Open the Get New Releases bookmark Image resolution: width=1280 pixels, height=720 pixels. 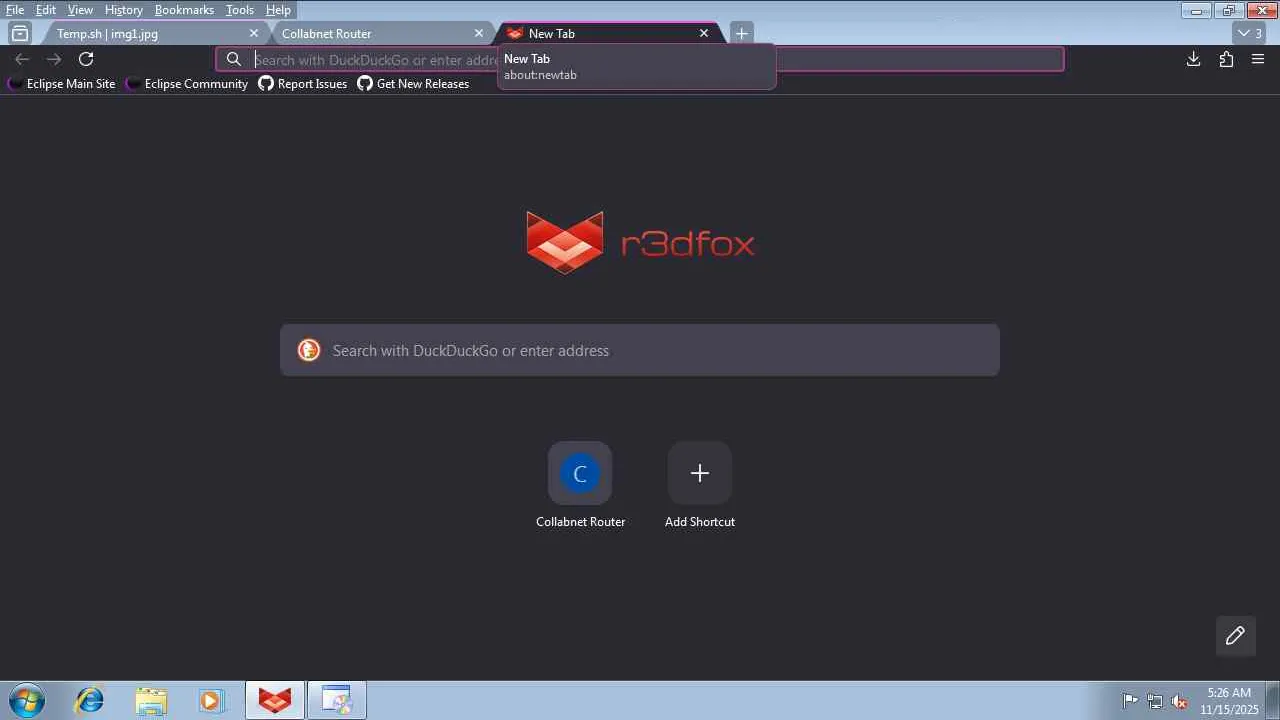tap(413, 84)
